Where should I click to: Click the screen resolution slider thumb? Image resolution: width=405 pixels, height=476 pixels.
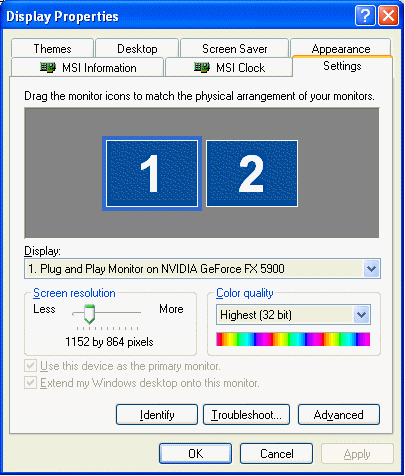pos(89,314)
